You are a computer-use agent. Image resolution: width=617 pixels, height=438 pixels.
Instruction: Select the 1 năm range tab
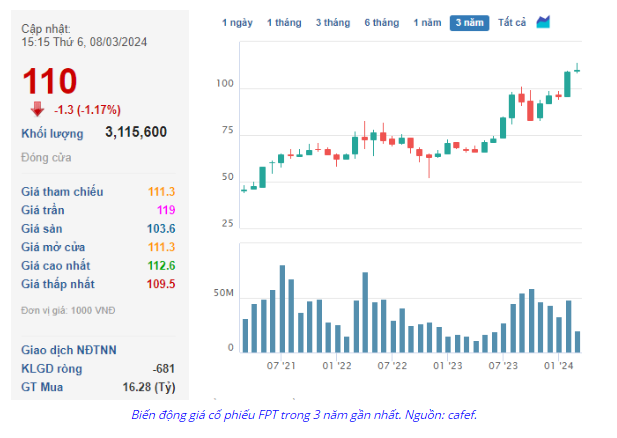coord(428,22)
